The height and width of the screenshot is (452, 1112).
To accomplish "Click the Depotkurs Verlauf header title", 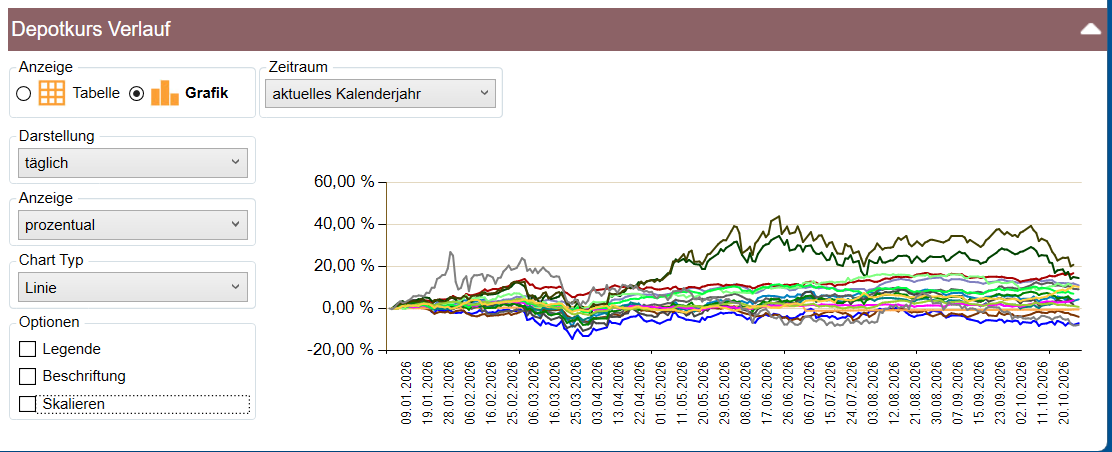I will coord(91,30).
